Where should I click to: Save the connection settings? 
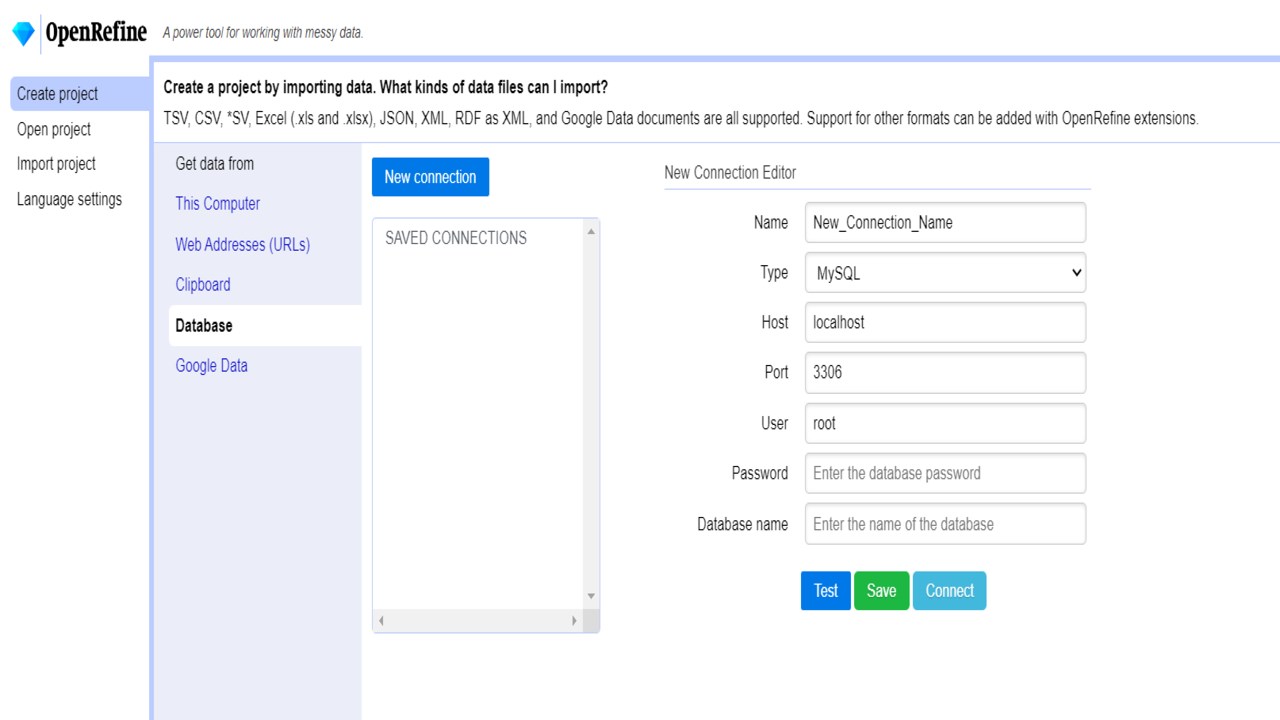(881, 590)
